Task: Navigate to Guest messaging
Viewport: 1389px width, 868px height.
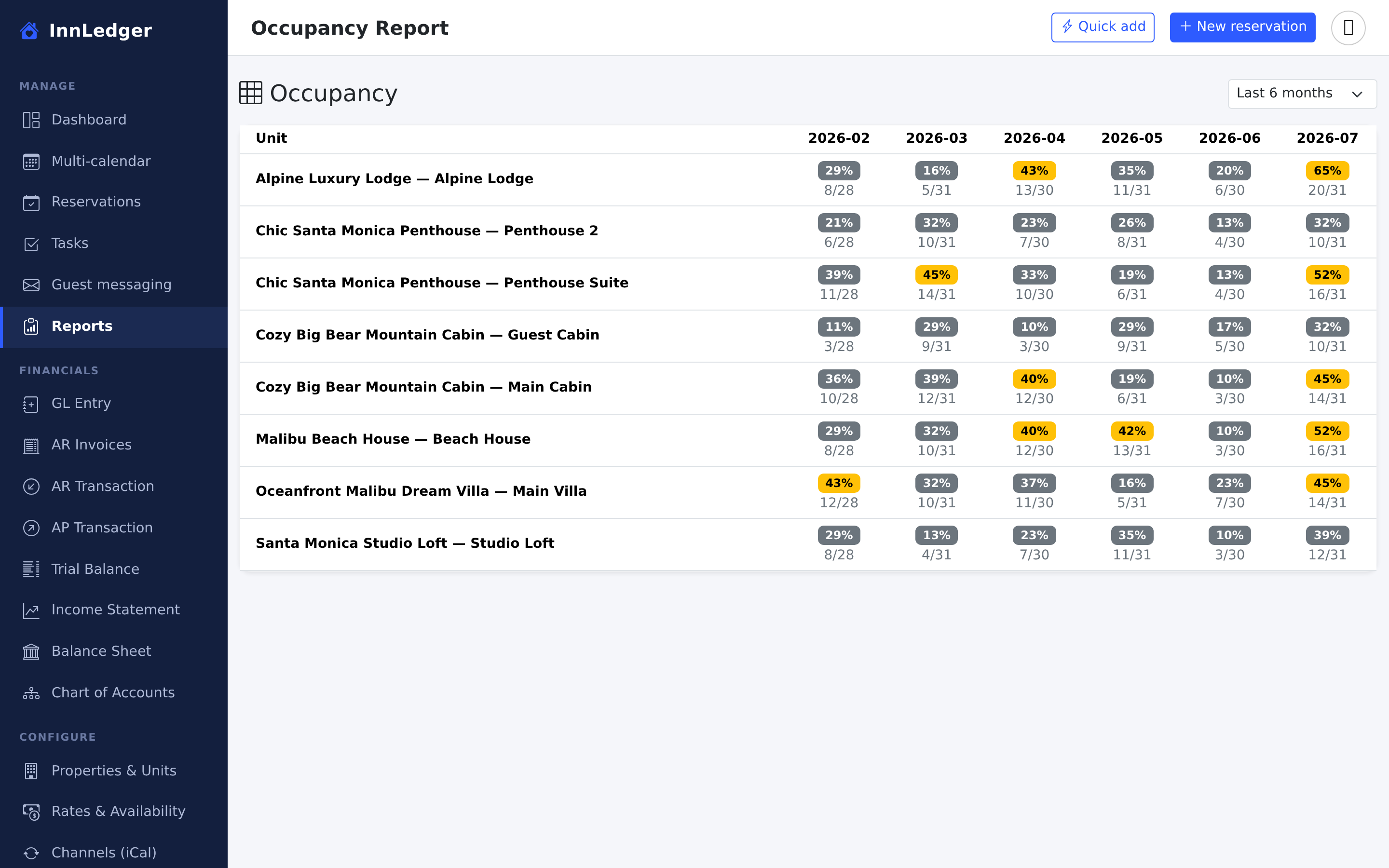Action: click(114, 285)
